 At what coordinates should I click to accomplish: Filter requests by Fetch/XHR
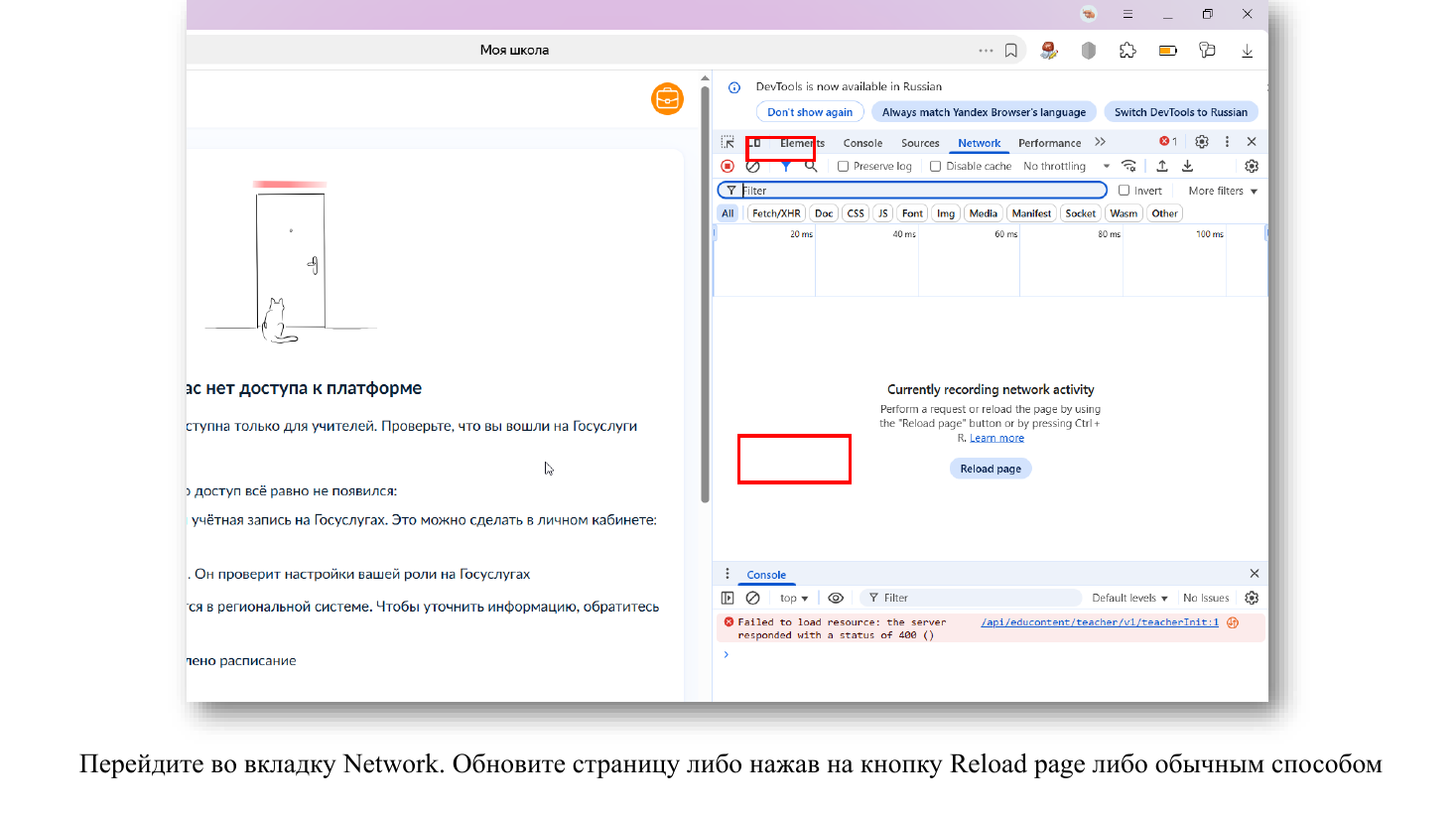click(x=776, y=213)
